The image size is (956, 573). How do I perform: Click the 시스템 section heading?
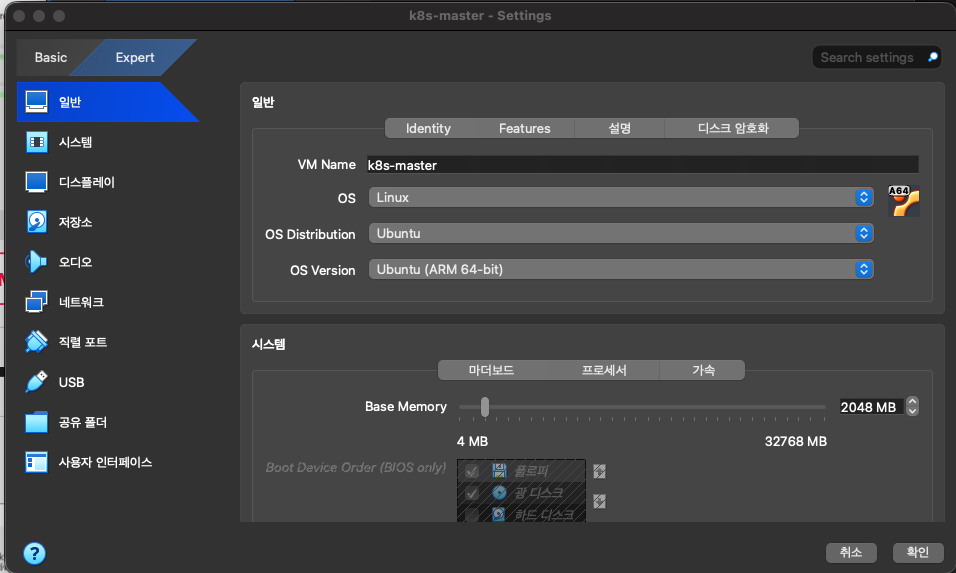pyautogui.click(x=268, y=344)
